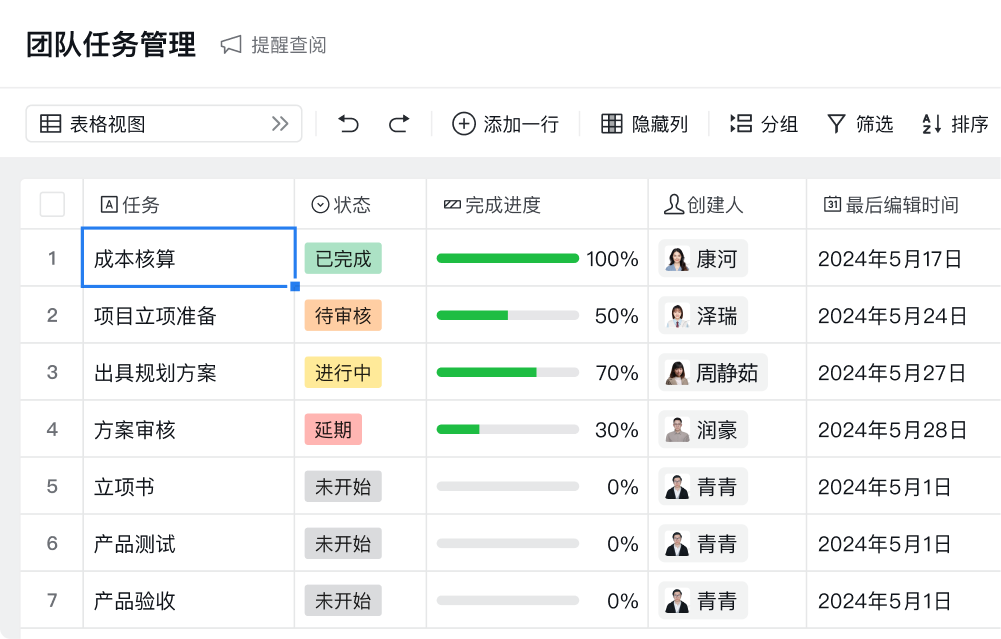Open the 分组 grouping option
Image resolution: width=1001 pixels, height=639 pixels.
pyautogui.click(x=764, y=123)
